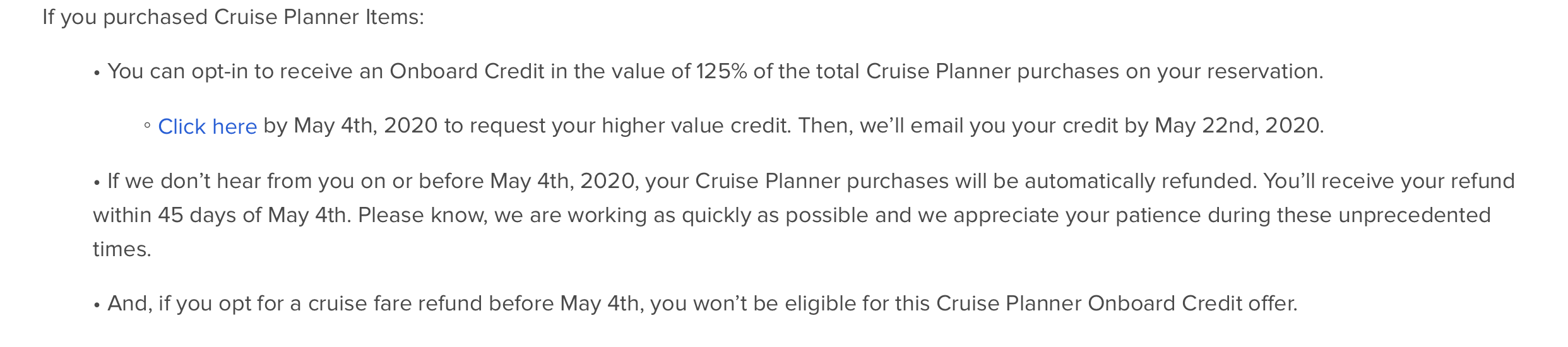Click the text "within 45 days of May 4th"
Viewport: 1568px width, 347px height.
tap(220, 215)
